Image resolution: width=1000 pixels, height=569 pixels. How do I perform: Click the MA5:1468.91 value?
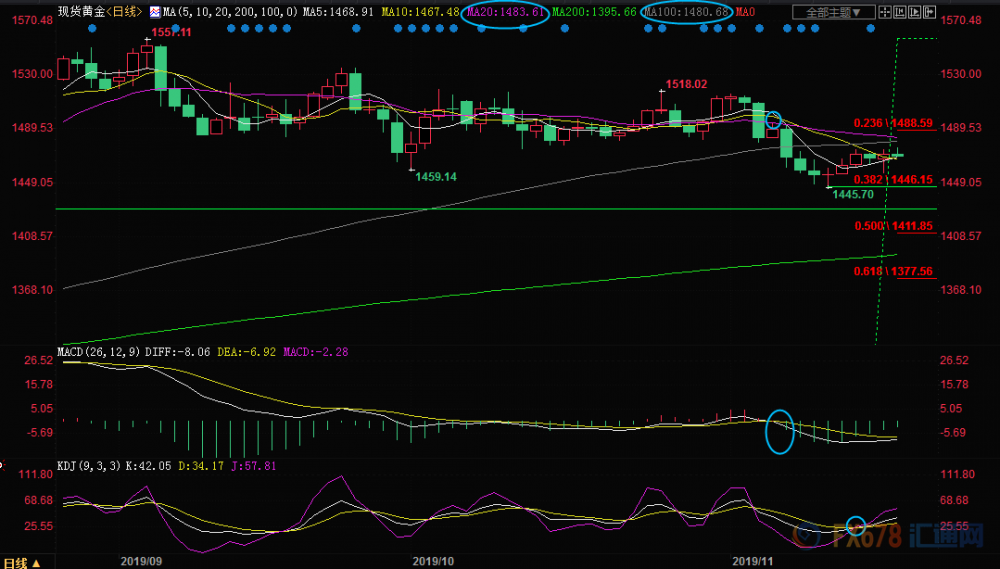[x=338, y=12]
